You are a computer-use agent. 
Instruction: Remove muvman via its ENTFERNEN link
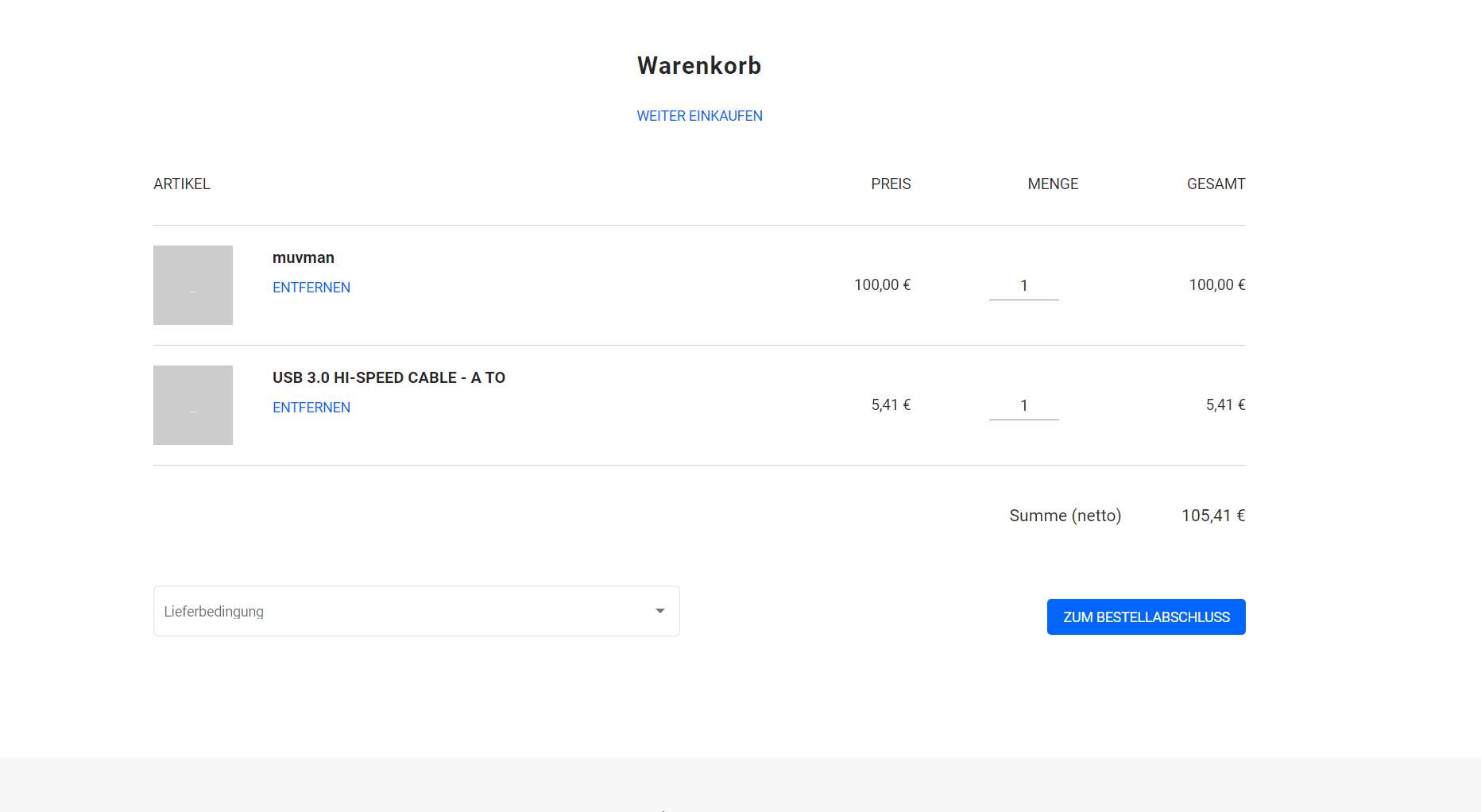pyautogui.click(x=311, y=288)
